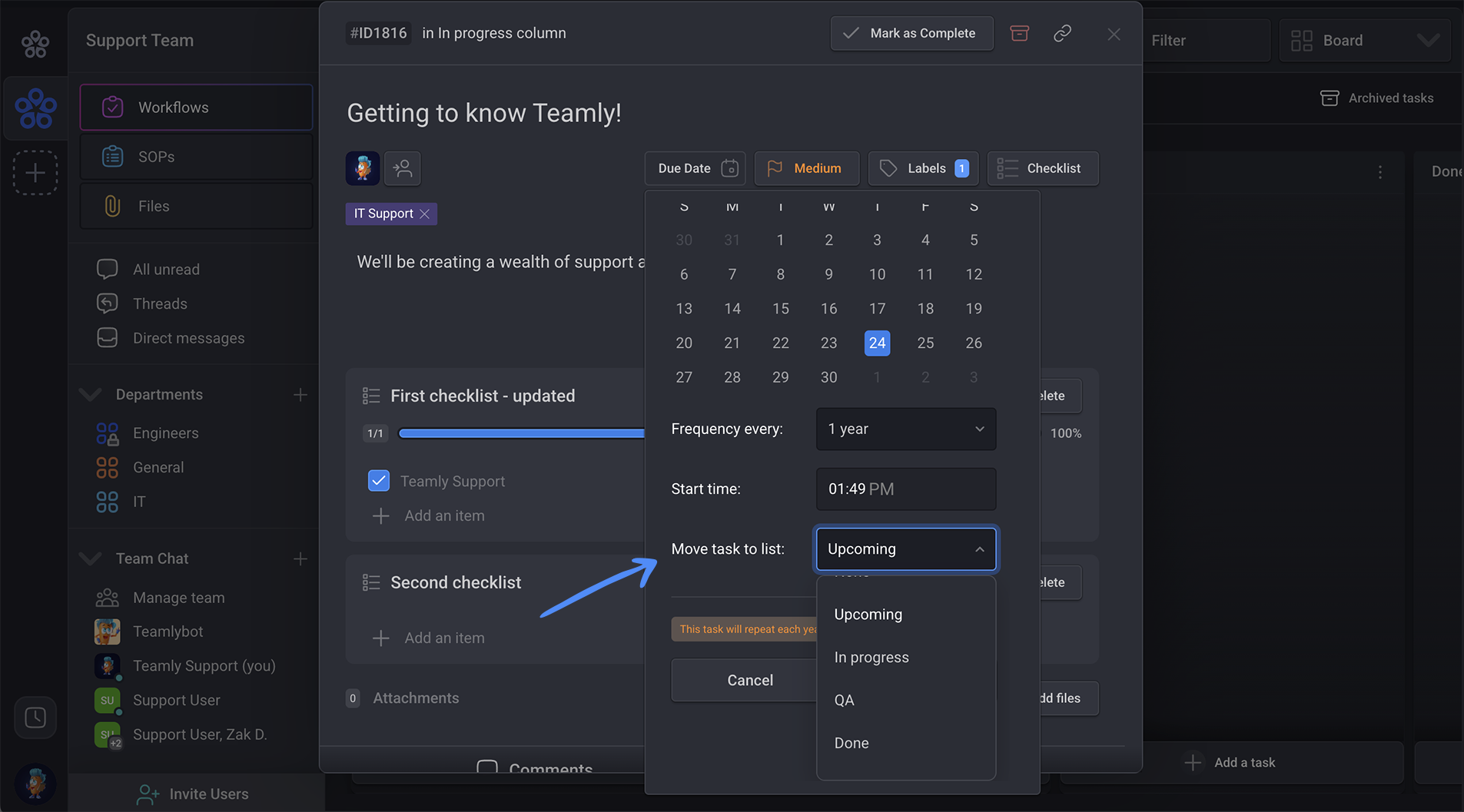Click the Comments icon
The height and width of the screenshot is (812, 1464).
coord(487,768)
